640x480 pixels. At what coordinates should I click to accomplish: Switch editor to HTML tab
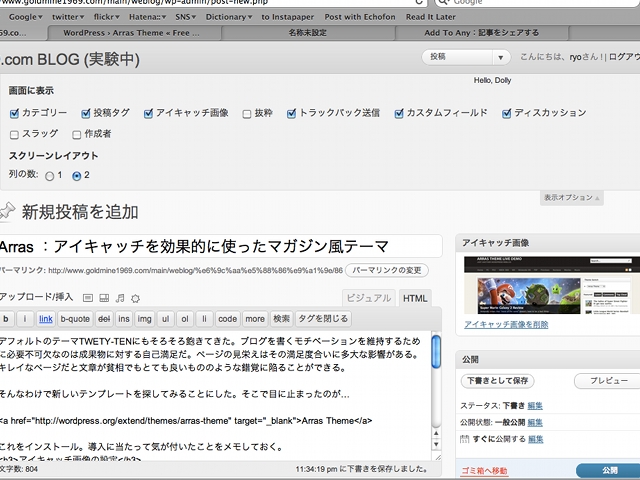pyautogui.click(x=415, y=298)
